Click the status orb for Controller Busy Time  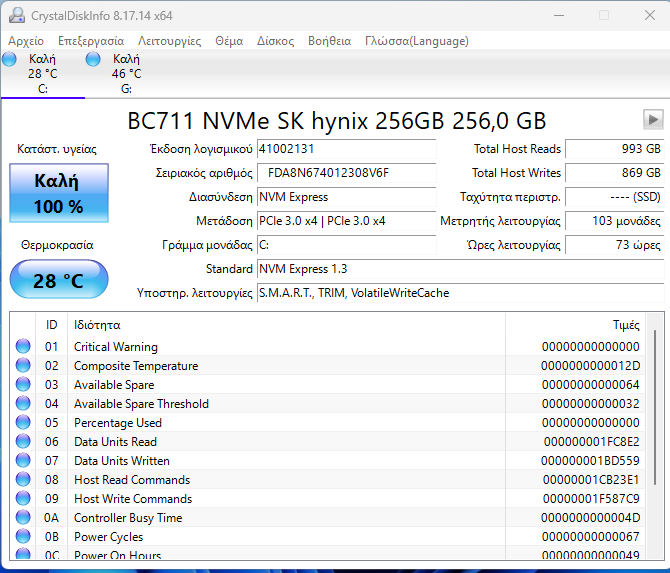point(23,517)
